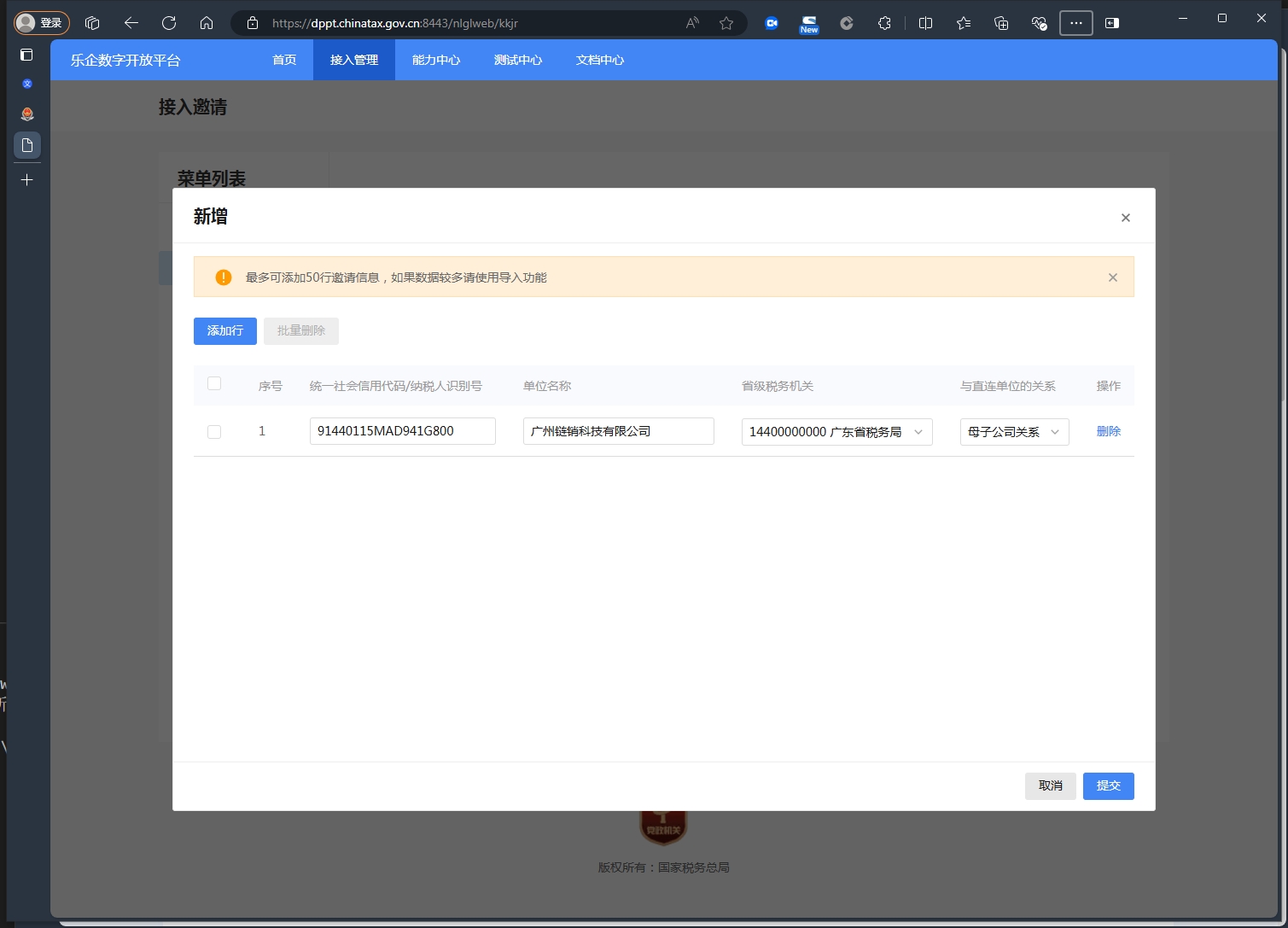Tick the checkbox for row 1

coord(214,432)
